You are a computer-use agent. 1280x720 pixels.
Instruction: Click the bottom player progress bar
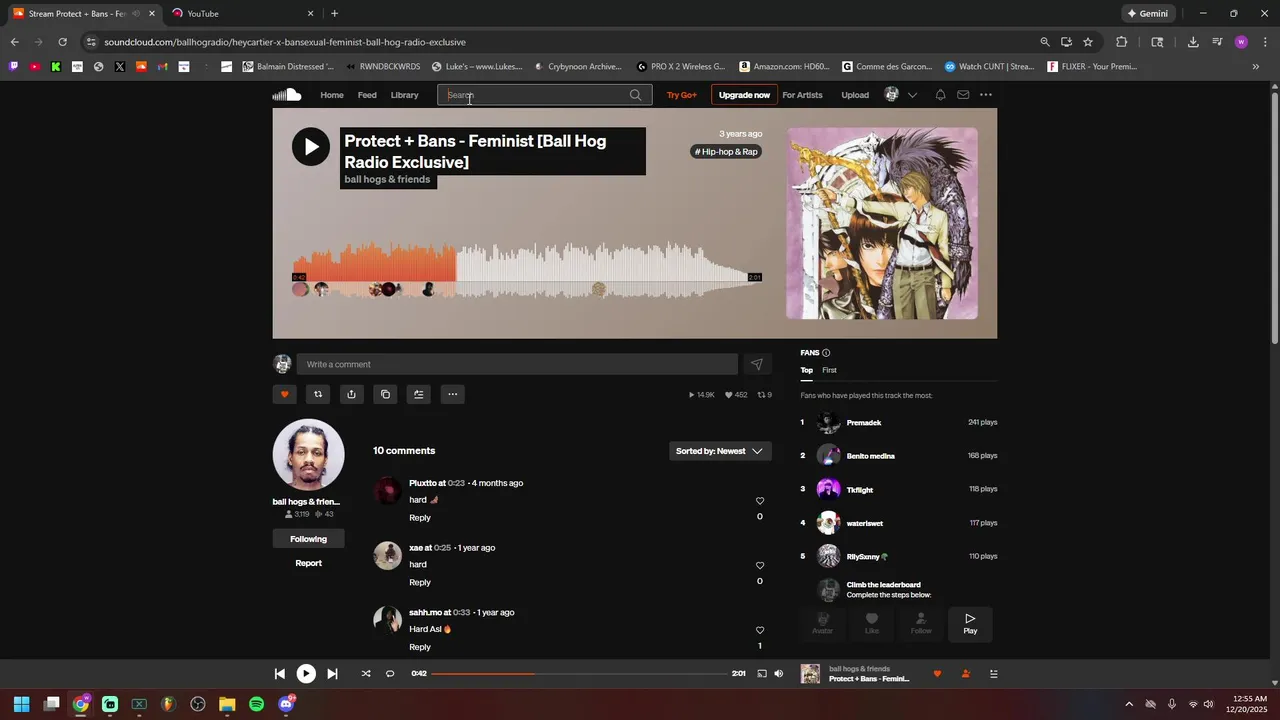(x=579, y=674)
